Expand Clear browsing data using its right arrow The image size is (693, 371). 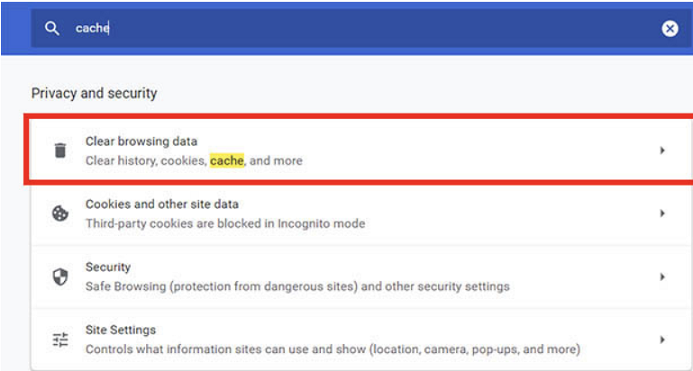click(662, 150)
